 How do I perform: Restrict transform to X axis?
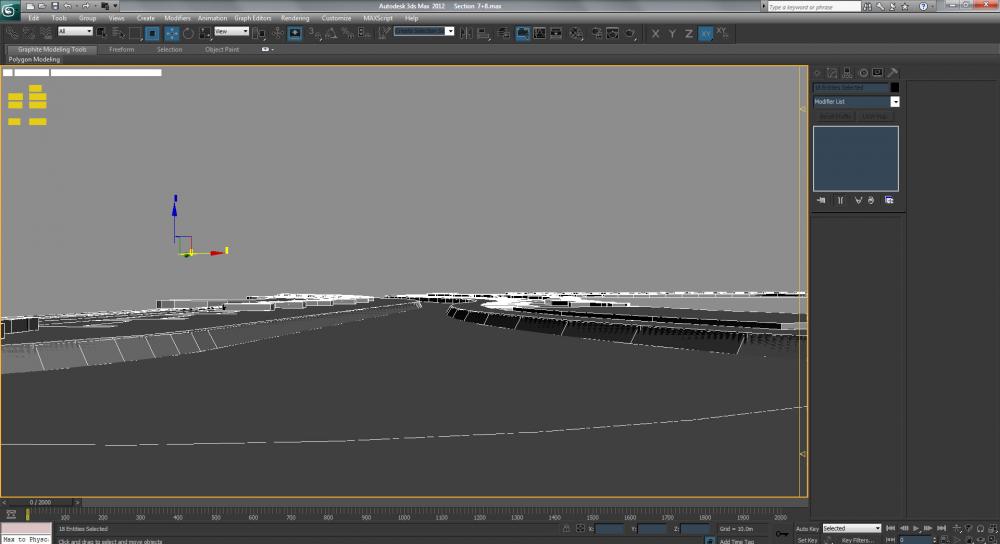(x=656, y=33)
